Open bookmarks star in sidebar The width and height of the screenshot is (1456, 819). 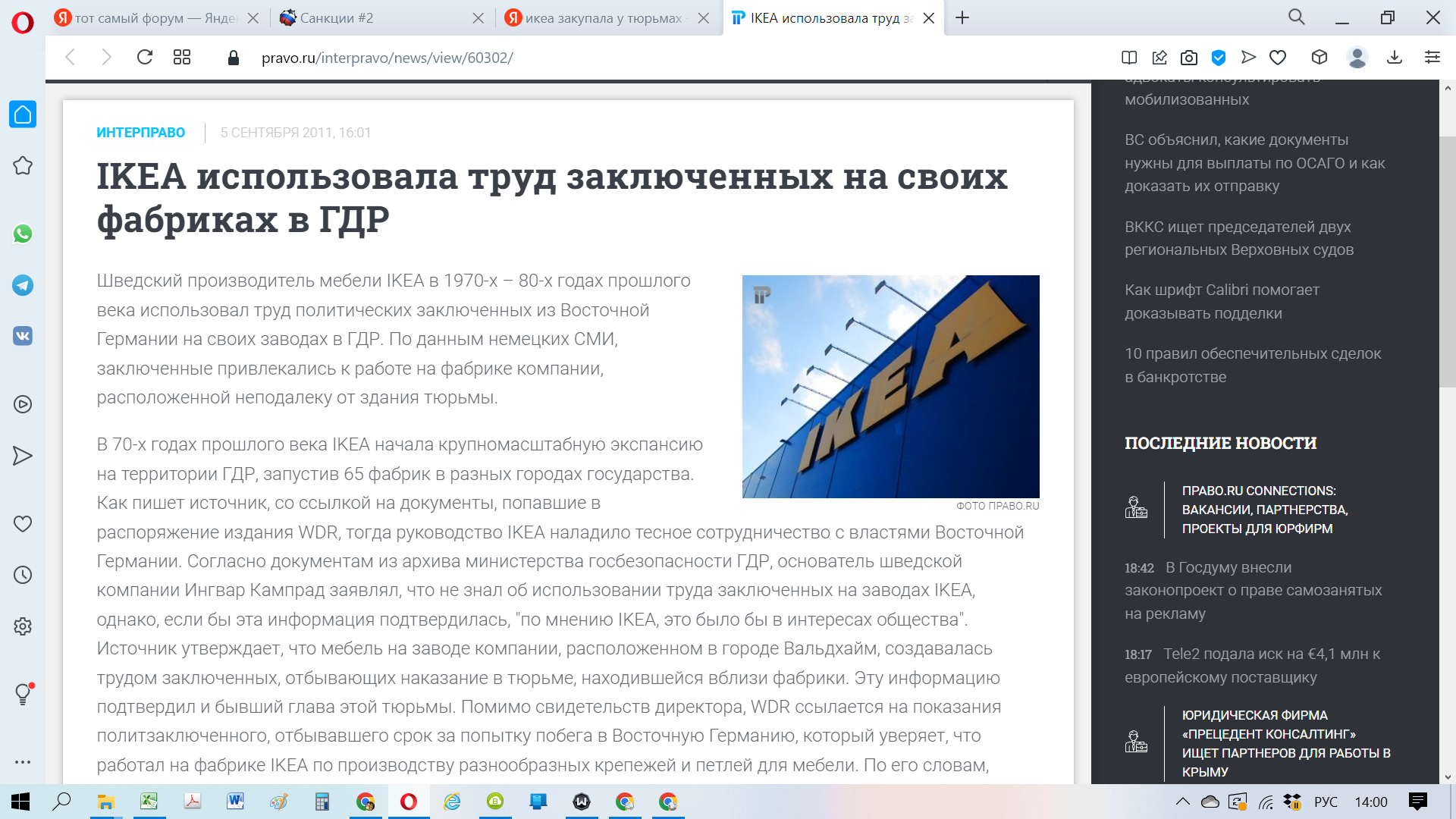click(23, 165)
